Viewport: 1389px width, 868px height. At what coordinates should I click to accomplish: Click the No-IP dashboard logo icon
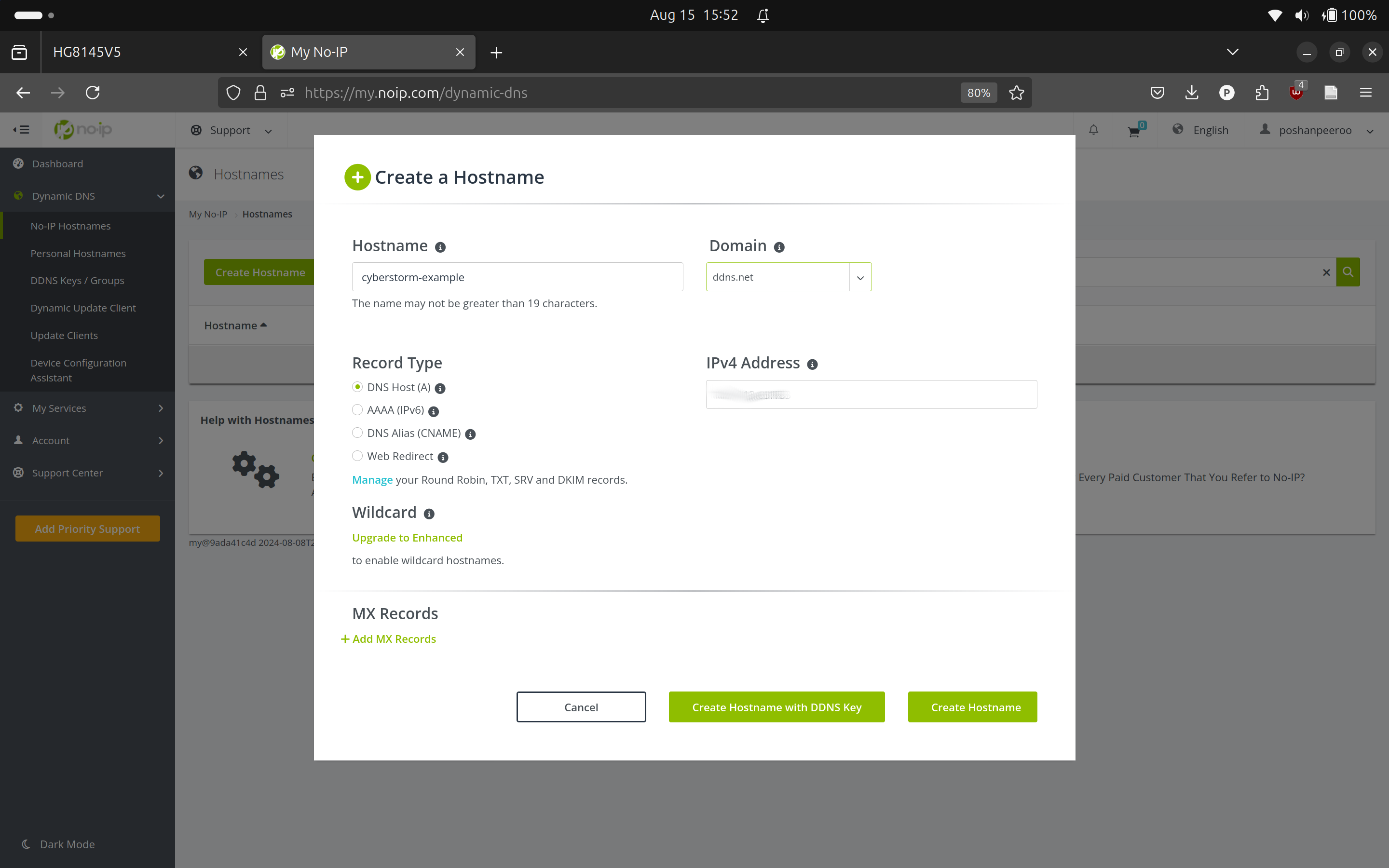83,129
